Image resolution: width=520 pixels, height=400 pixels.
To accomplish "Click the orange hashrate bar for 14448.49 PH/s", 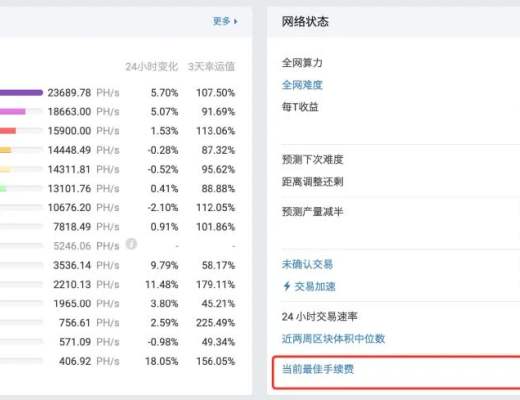I will click(x=6, y=150).
